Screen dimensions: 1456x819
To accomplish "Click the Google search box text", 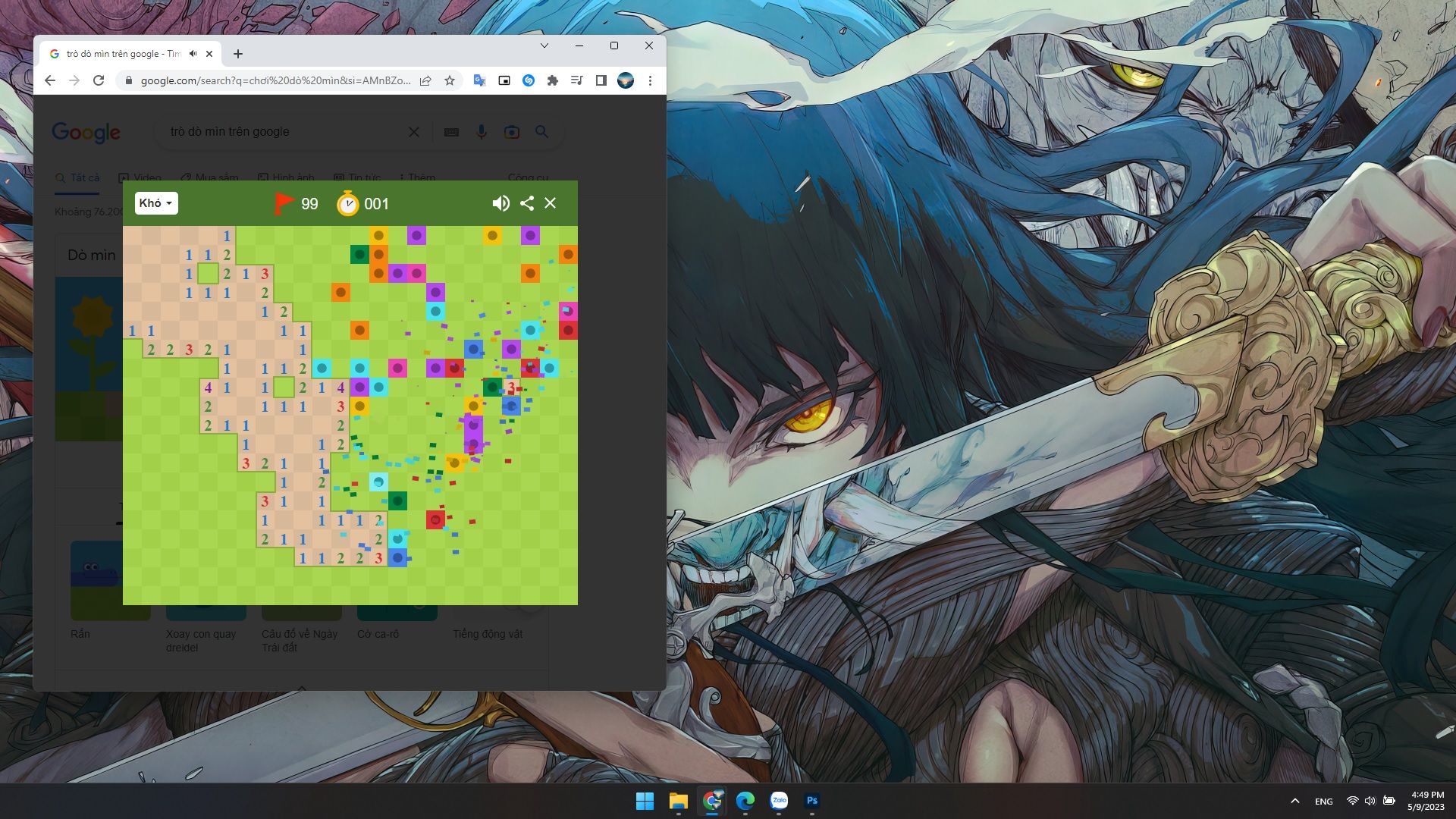I will coord(230,132).
